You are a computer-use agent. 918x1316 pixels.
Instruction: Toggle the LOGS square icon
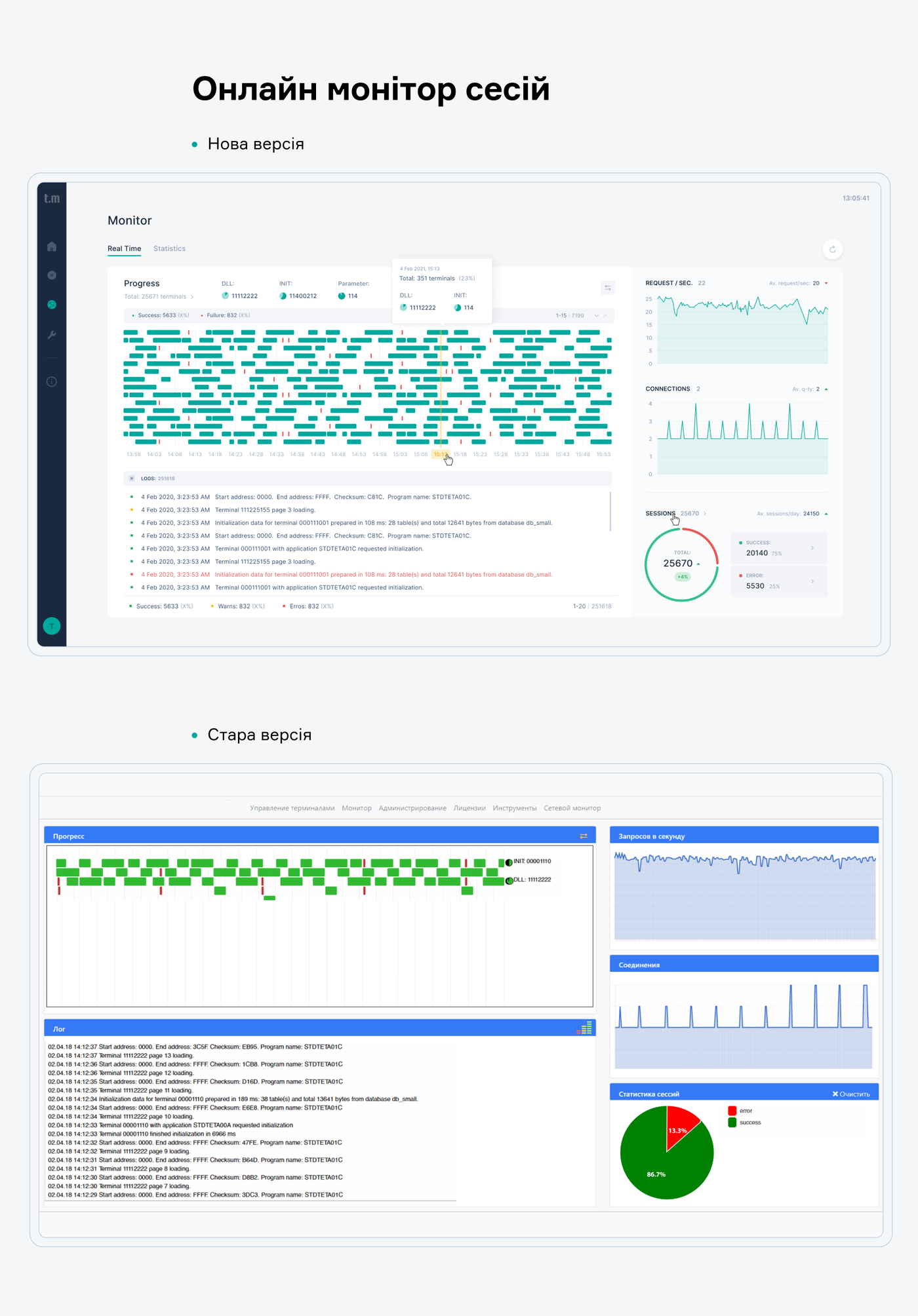click(x=132, y=478)
